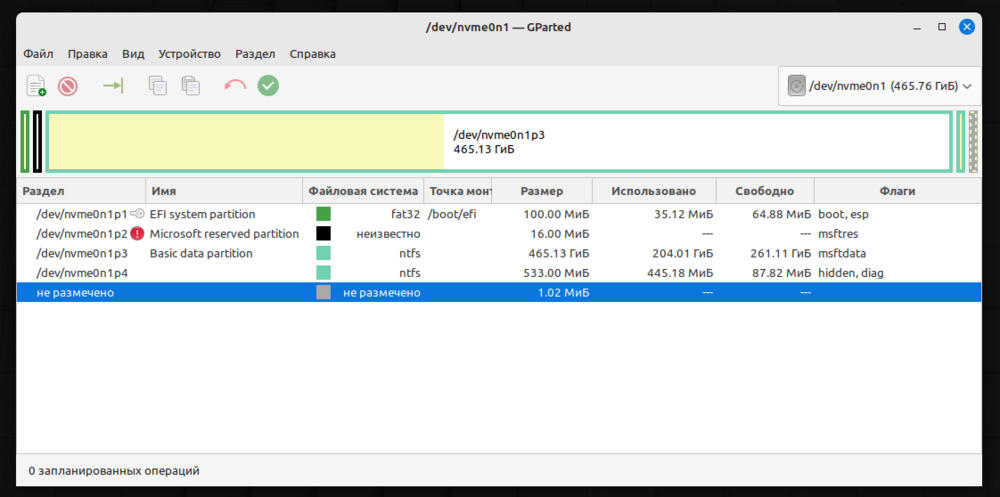Select the /dev/nvme0n1p1 partition row
The width and height of the screenshot is (1000, 497).
[499, 214]
